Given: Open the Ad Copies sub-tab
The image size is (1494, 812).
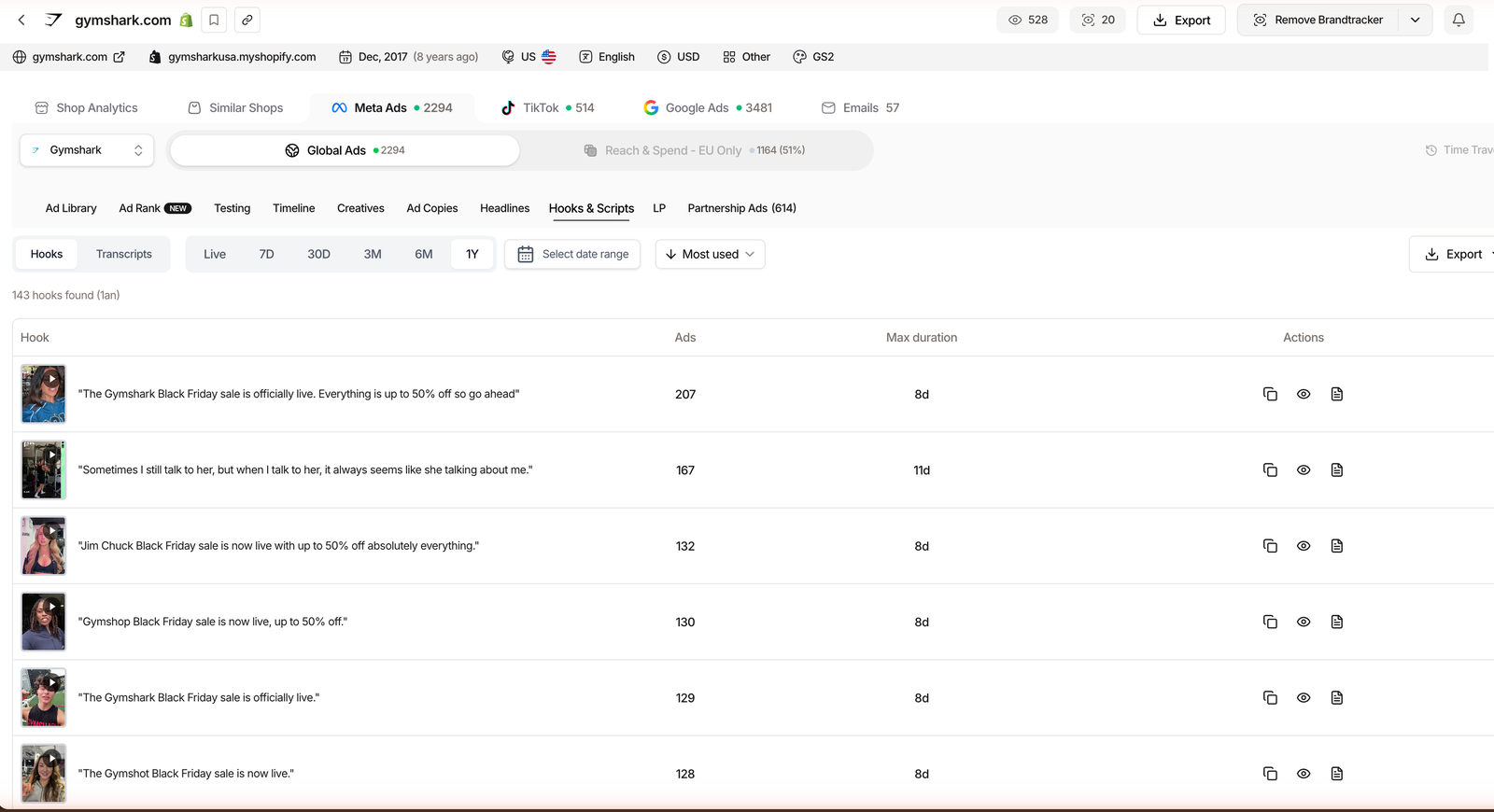Looking at the screenshot, I should (x=432, y=208).
